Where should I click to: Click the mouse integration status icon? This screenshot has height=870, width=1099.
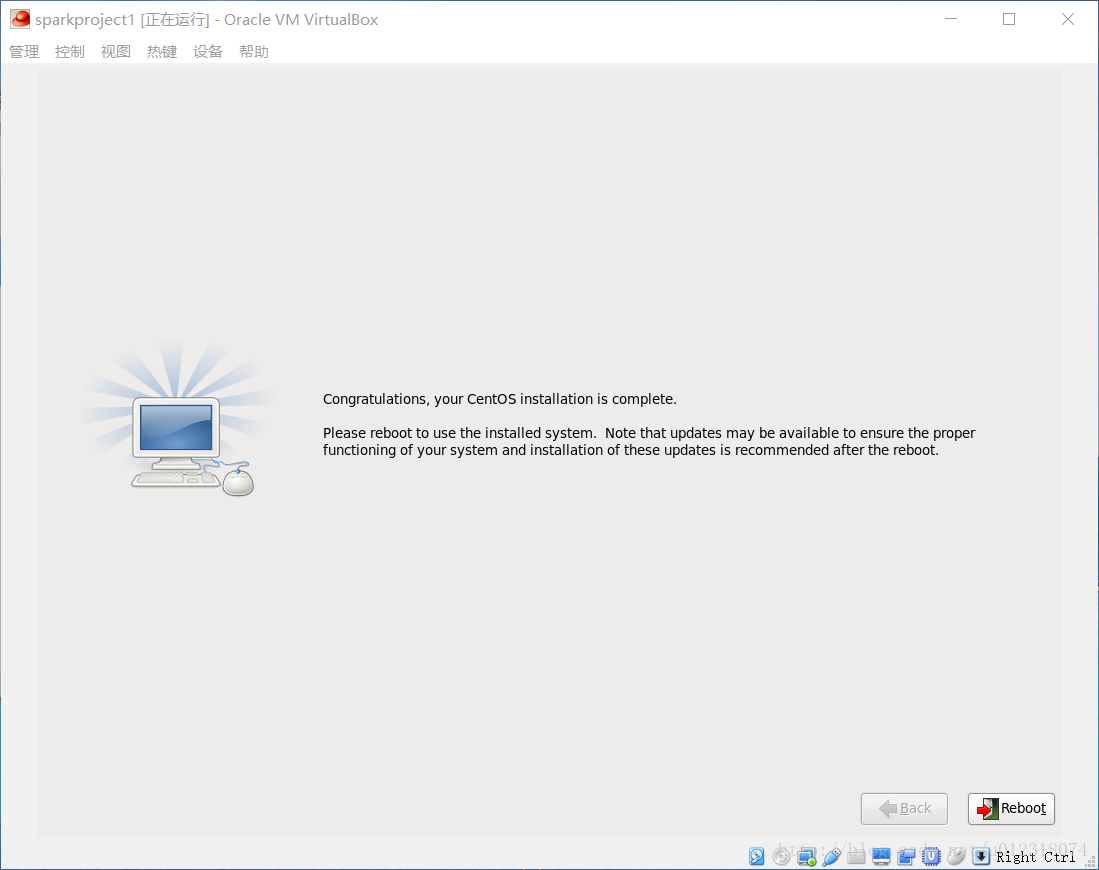956,856
